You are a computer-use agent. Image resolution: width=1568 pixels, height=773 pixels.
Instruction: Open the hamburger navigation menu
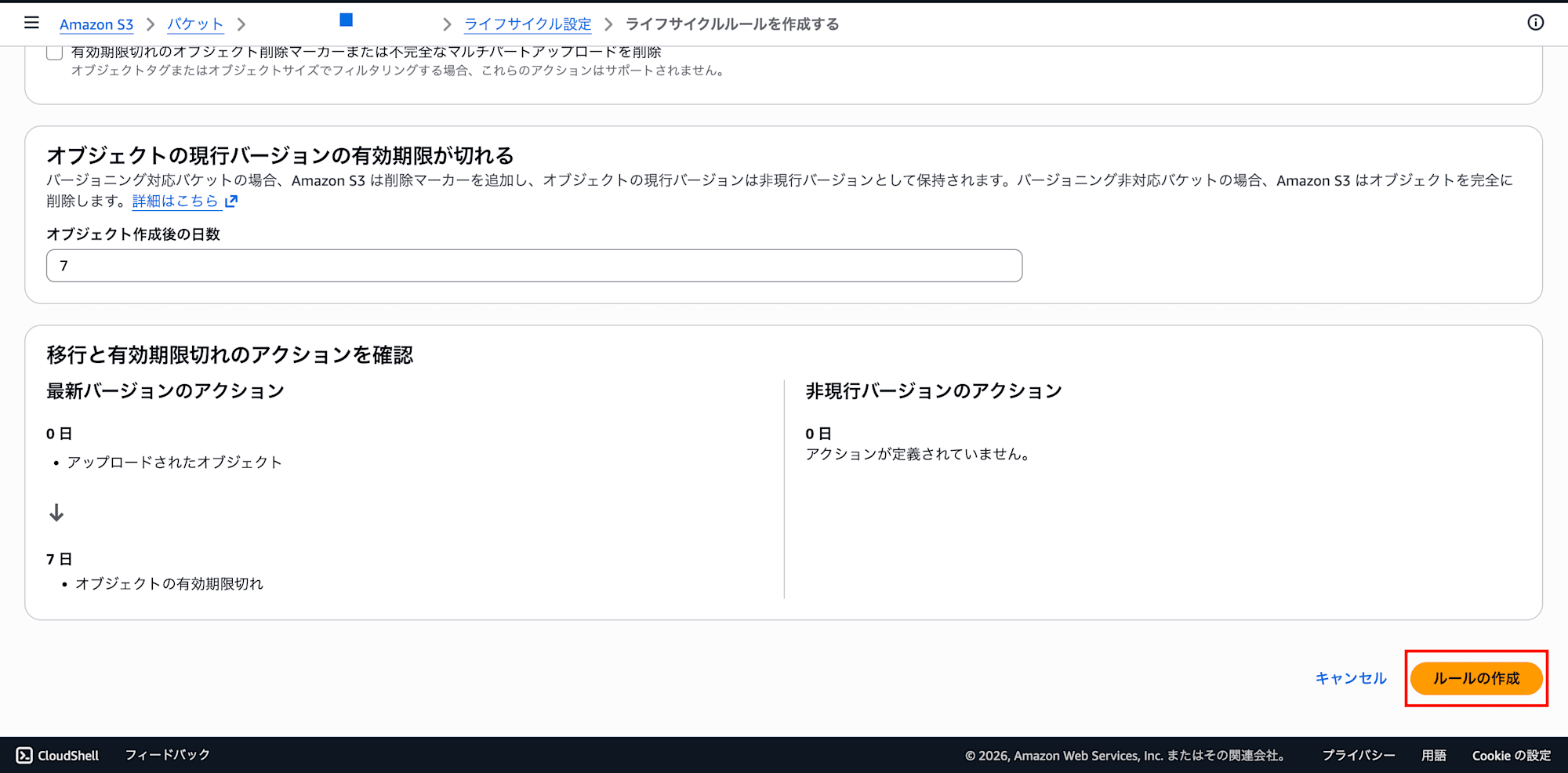pos(31,23)
